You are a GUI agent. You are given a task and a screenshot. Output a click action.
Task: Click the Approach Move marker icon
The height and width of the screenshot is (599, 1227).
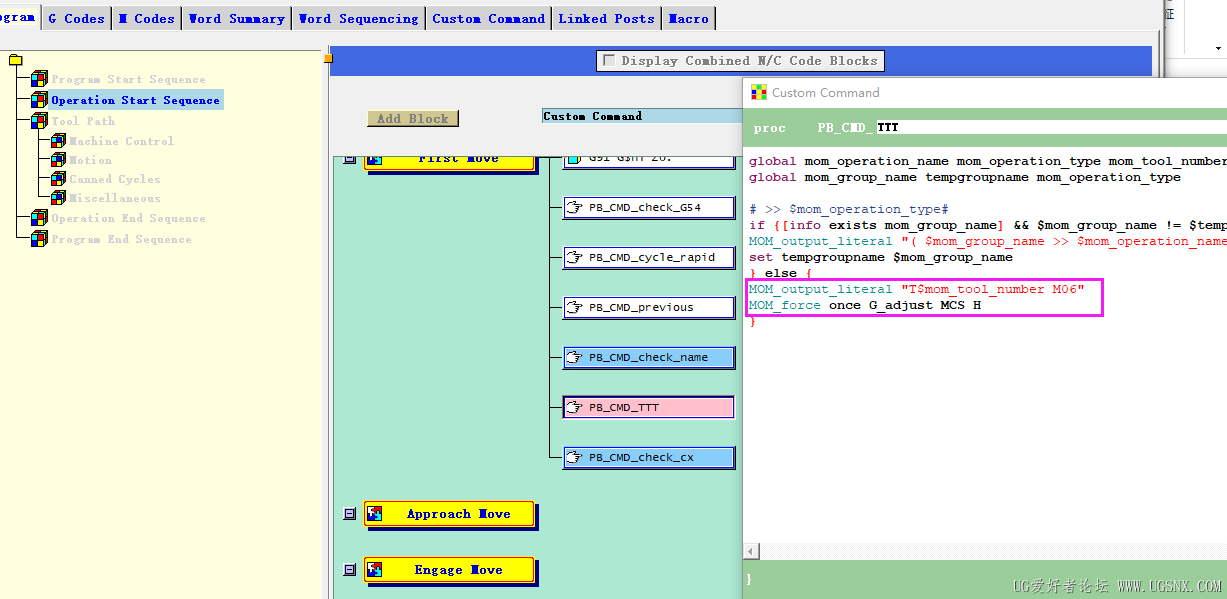pyautogui.click(x=375, y=514)
